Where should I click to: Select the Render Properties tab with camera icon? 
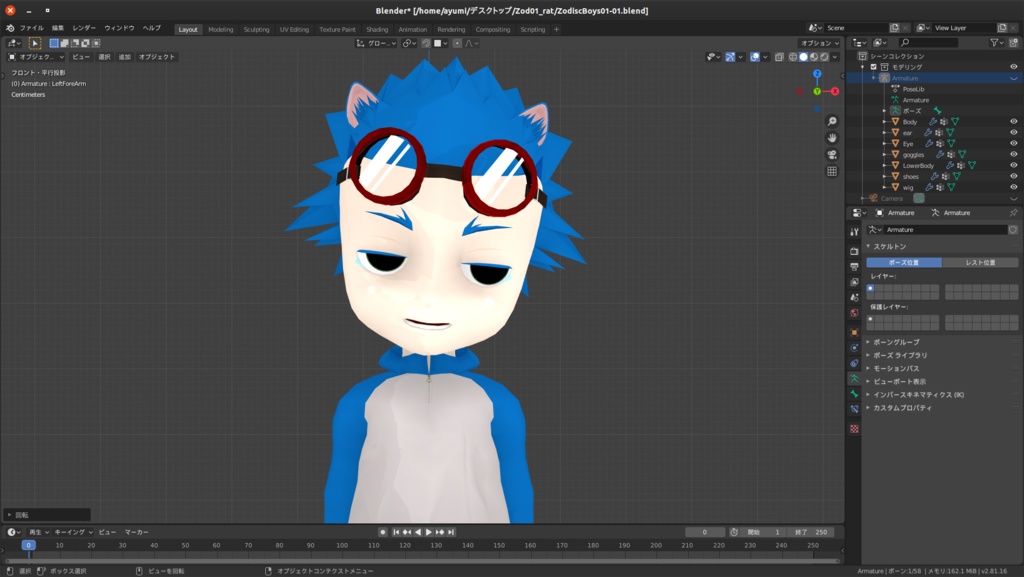854,252
